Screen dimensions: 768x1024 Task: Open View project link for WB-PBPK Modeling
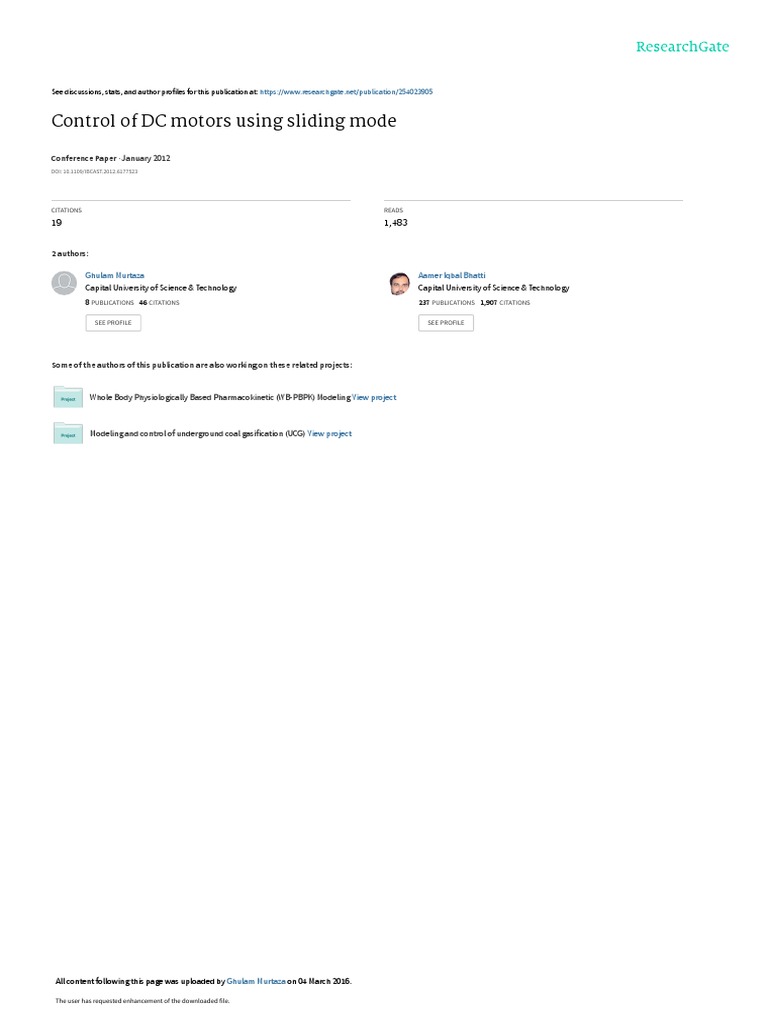(x=374, y=397)
